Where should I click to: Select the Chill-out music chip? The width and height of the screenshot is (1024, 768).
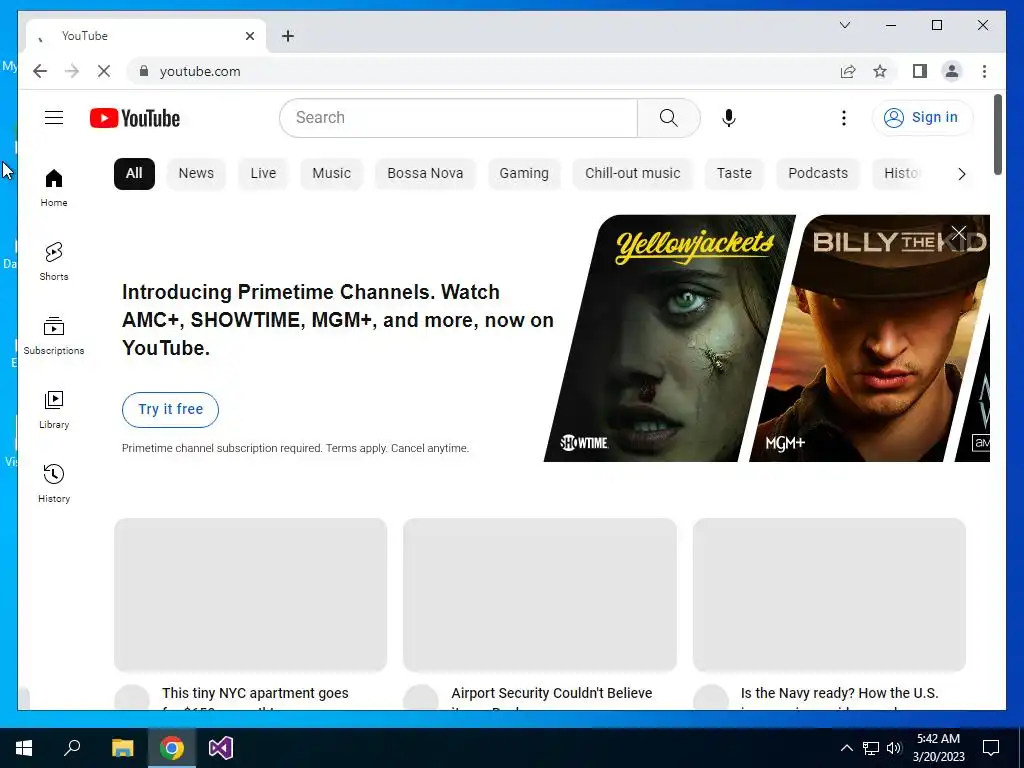(632, 174)
